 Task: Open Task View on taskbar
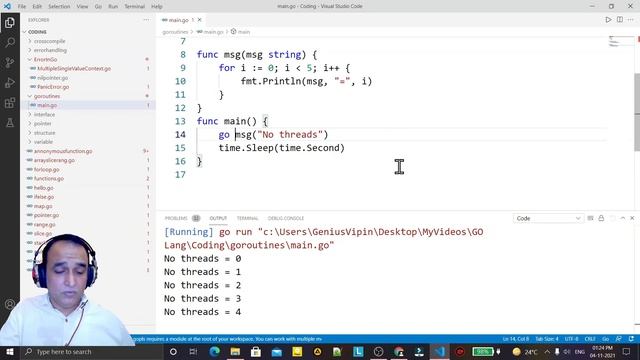click(193, 351)
